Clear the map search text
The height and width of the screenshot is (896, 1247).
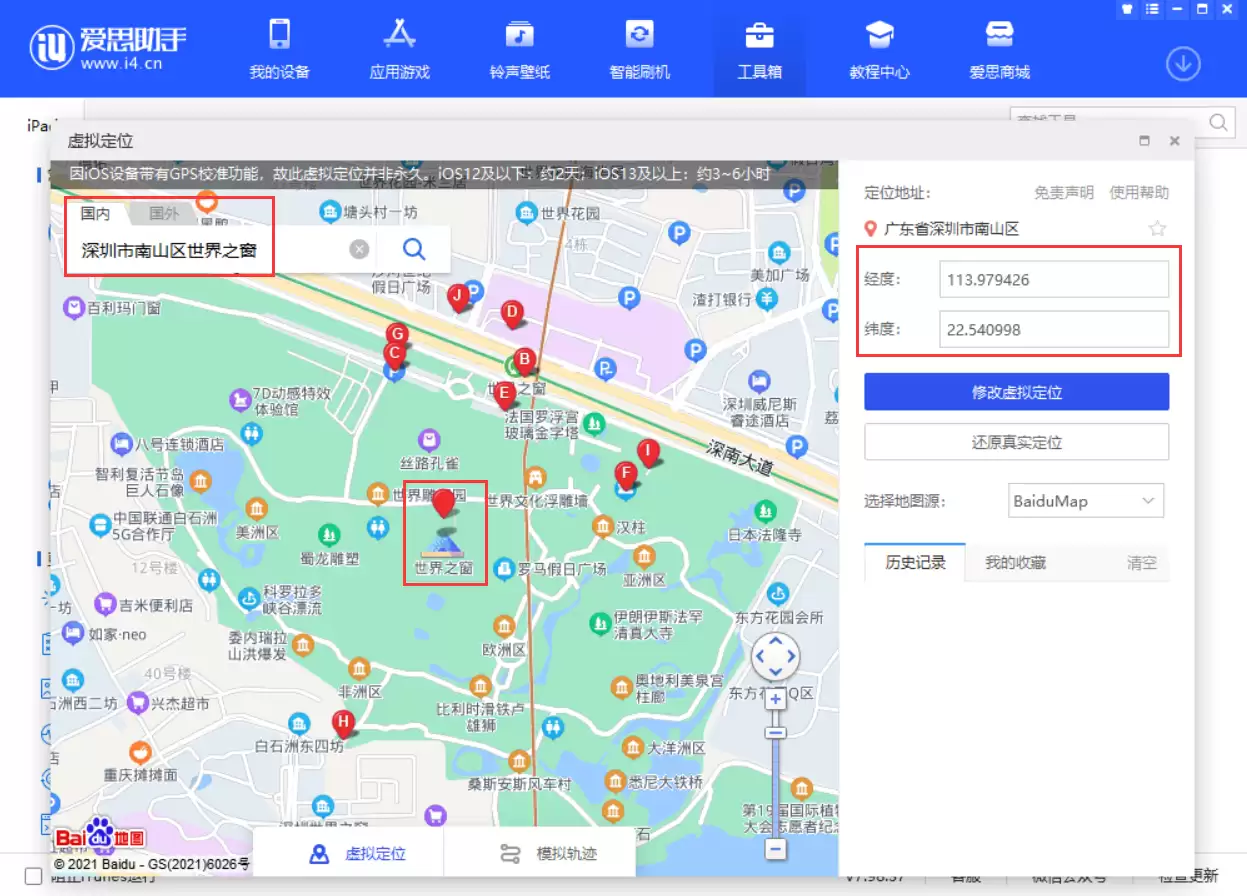(x=359, y=249)
